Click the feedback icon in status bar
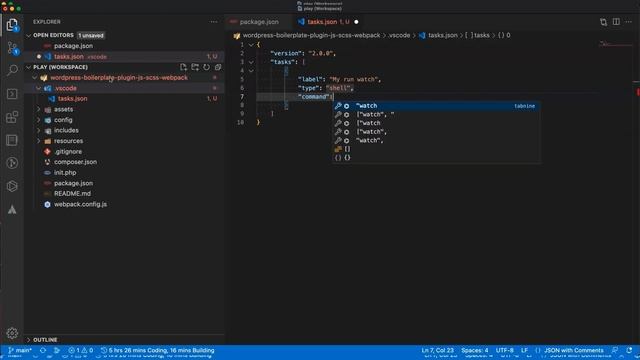The width and height of the screenshot is (640, 360). (615, 350)
